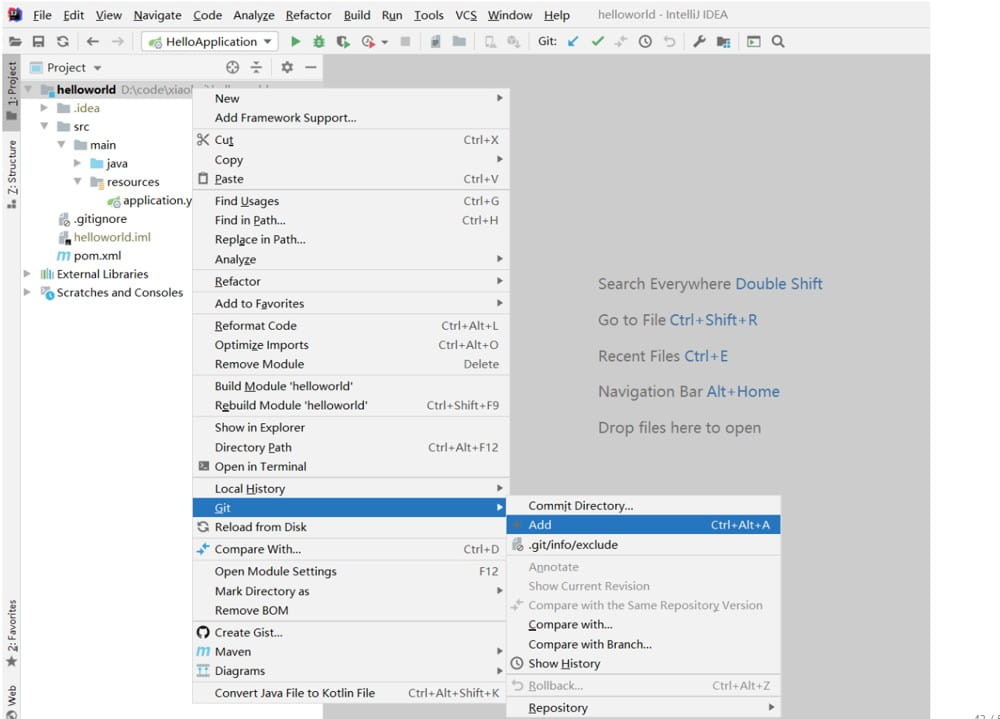Image resolution: width=1000 pixels, height=719 pixels.
Task: Open Project panel gear options
Action: (x=287, y=67)
